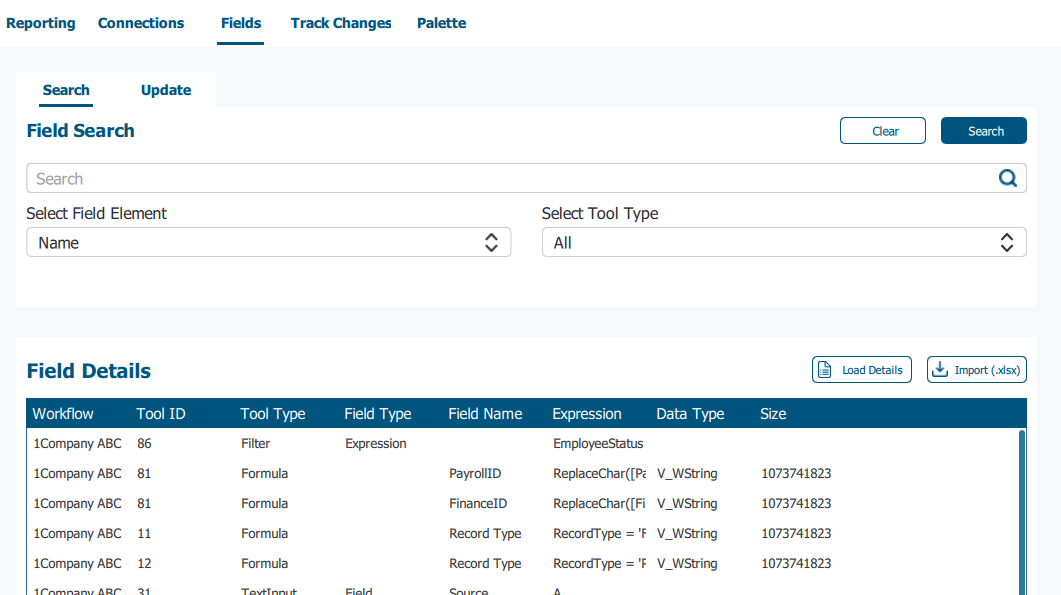Click the Field Name column header
The height and width of the screenshot is (595, 1061).
pos(485,414)
